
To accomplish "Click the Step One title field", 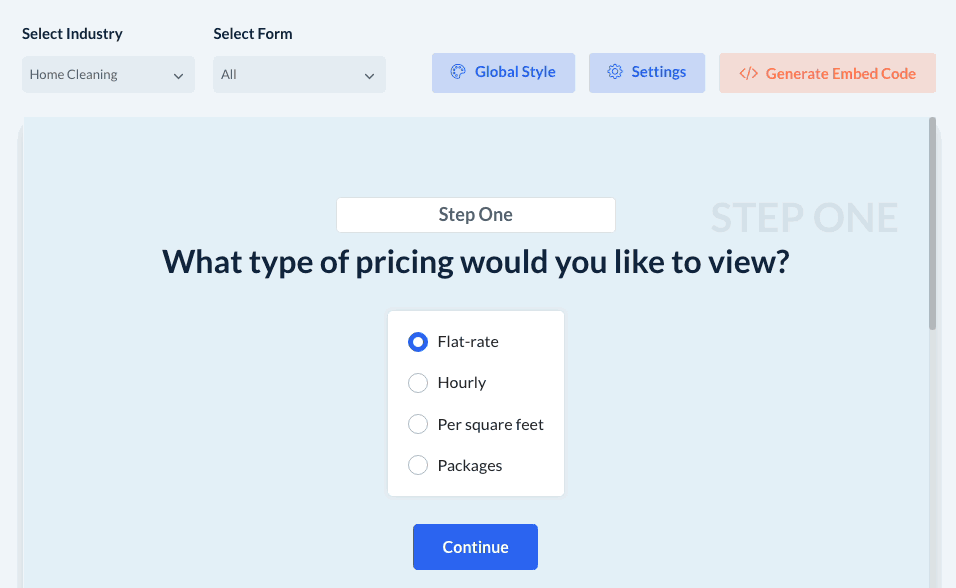I will (476, 215).
